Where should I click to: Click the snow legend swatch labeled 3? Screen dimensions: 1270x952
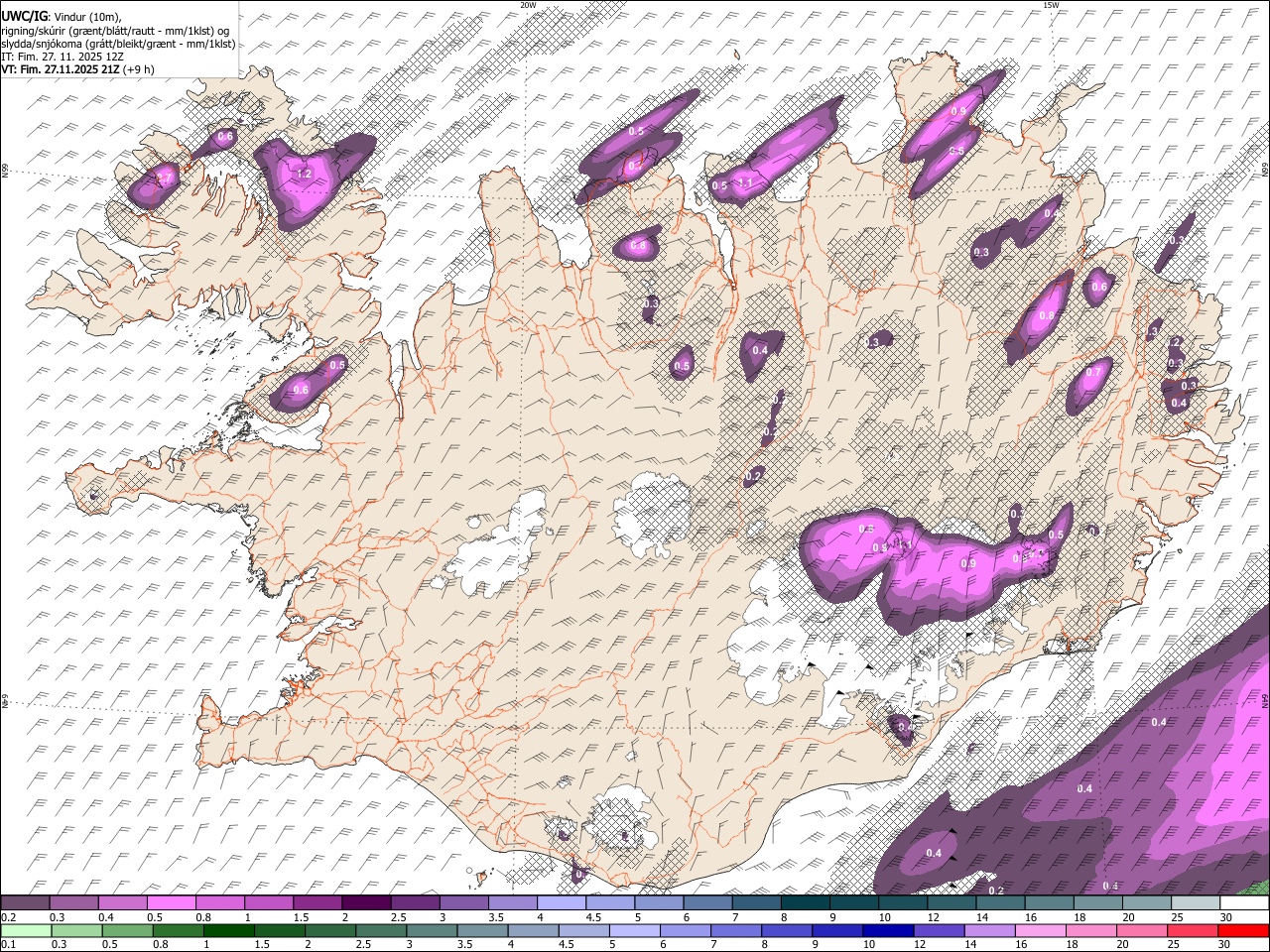pos(463,903)
